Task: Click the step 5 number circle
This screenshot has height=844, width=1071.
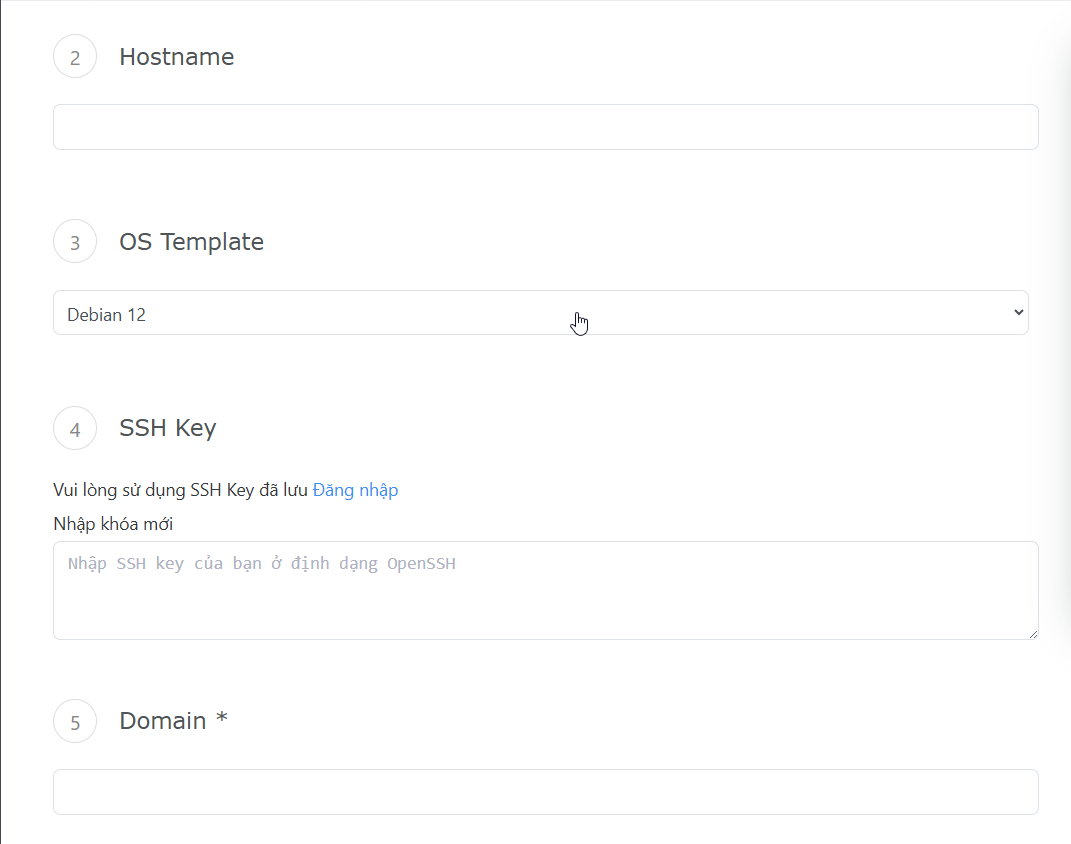Action: (75, 722)
